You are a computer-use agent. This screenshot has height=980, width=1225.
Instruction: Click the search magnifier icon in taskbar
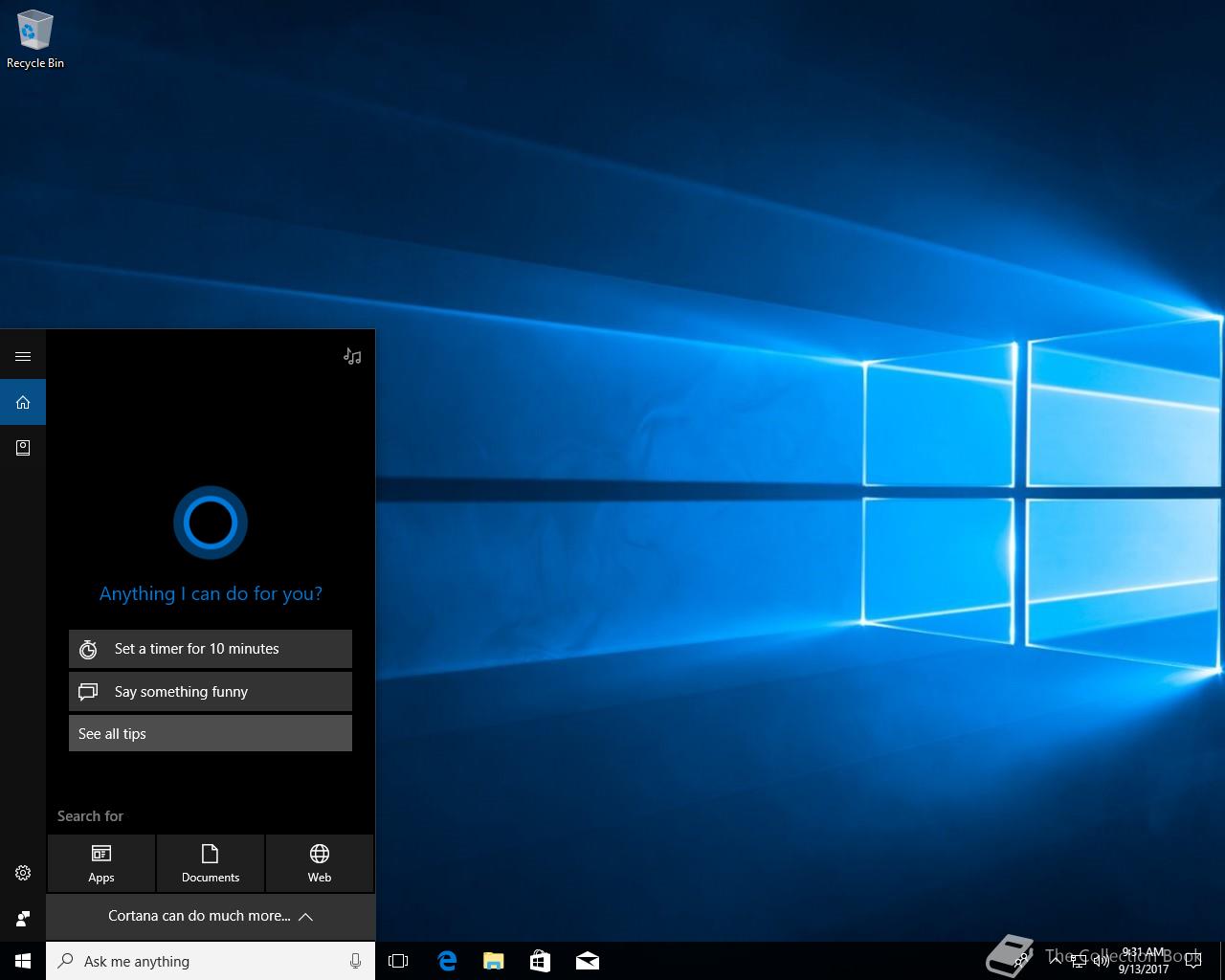(66, 961)
